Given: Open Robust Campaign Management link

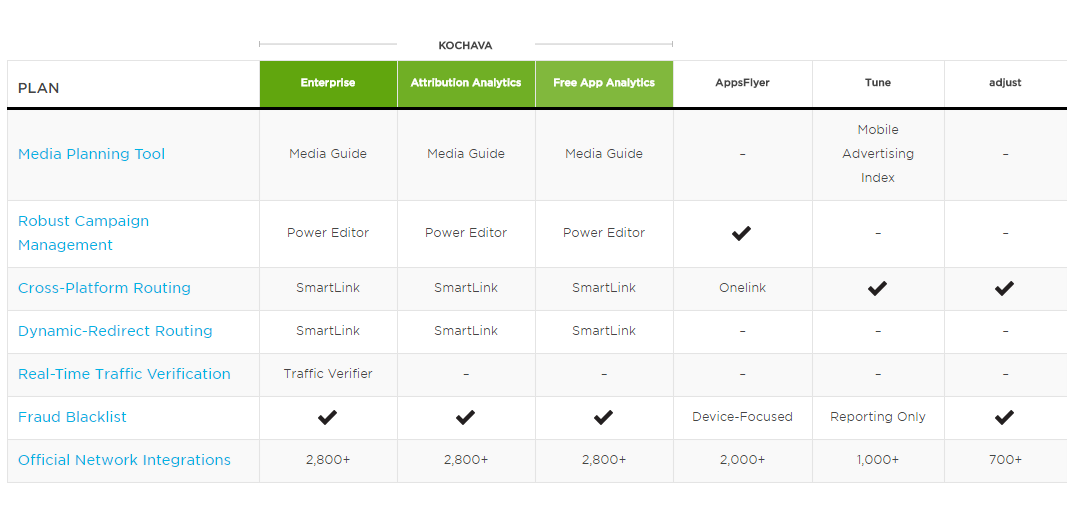Looking at the screenshot, I should tap(83, 233).
